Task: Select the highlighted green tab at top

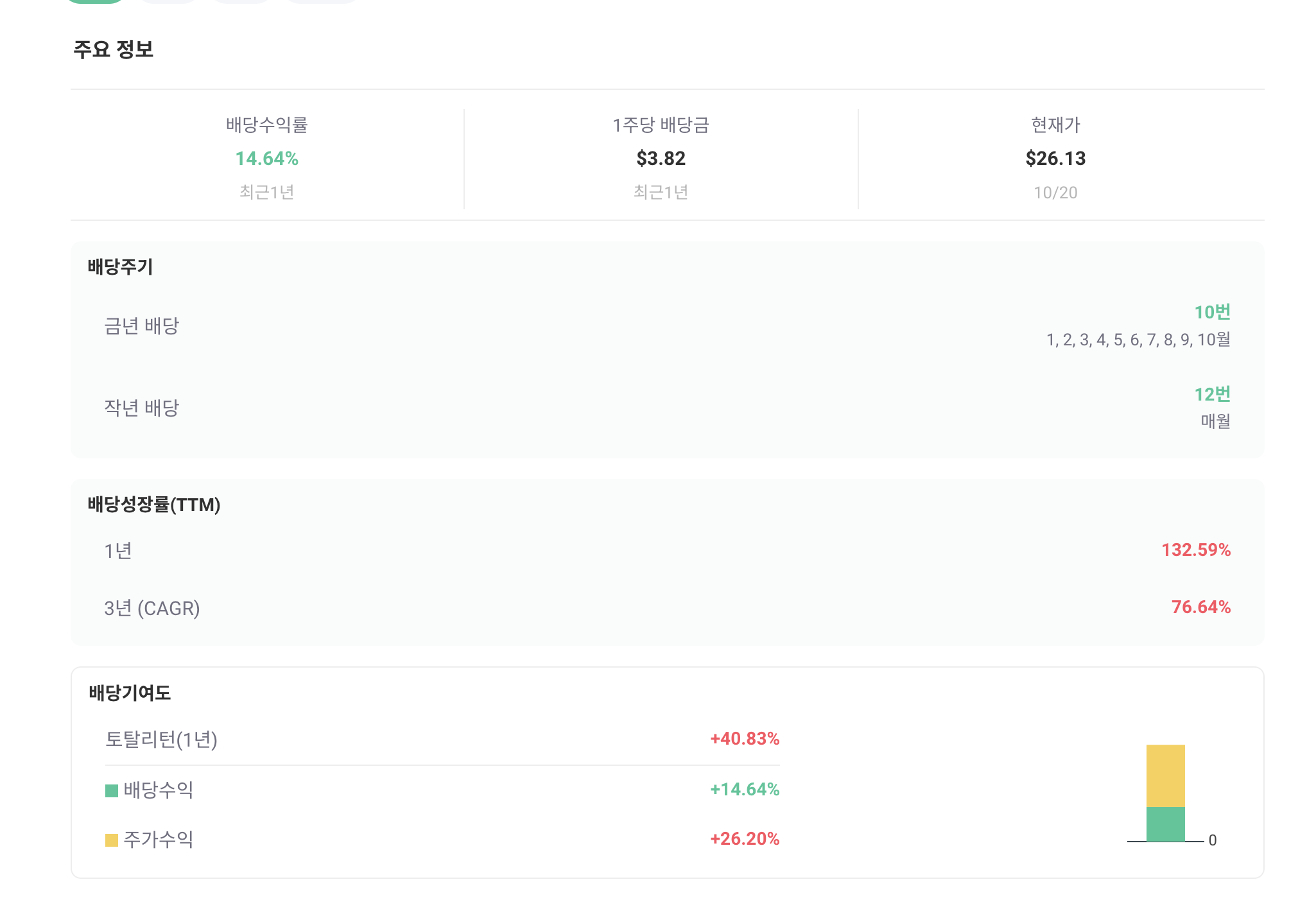Action: coord(95,1)
